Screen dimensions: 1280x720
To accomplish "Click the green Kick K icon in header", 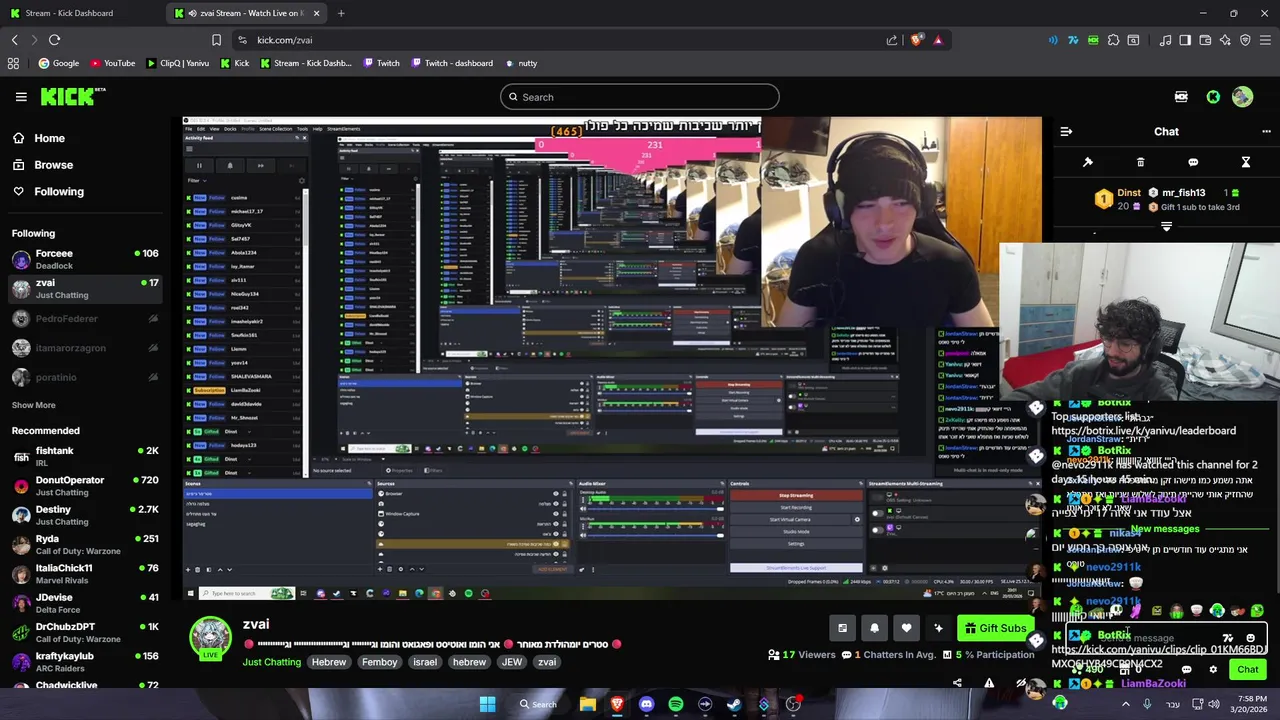I will 1213,97.
